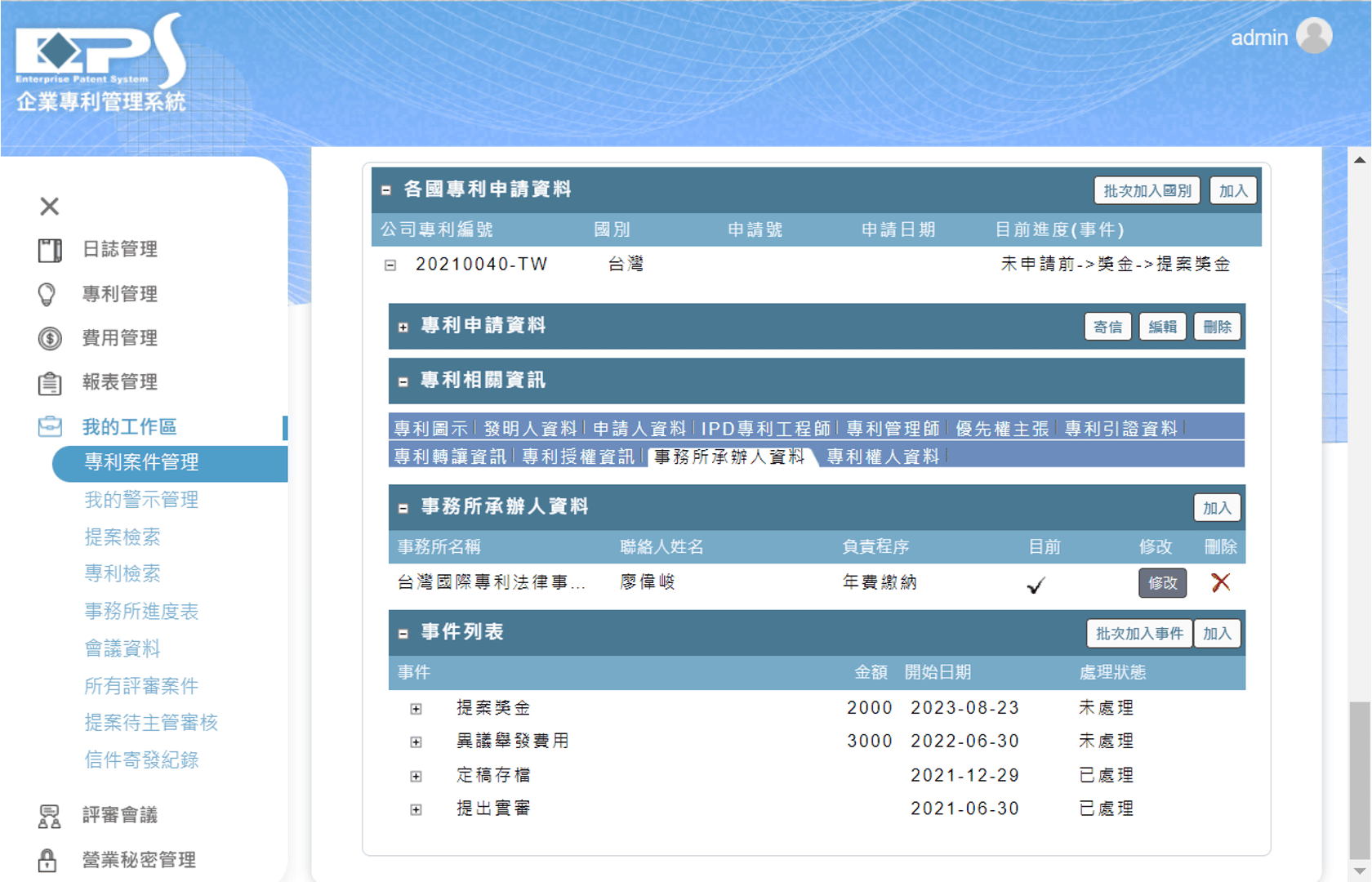Screen dimensions: 1372x882
Task: Click the clipboard icon for 報表管理
Action: [49, 382]
